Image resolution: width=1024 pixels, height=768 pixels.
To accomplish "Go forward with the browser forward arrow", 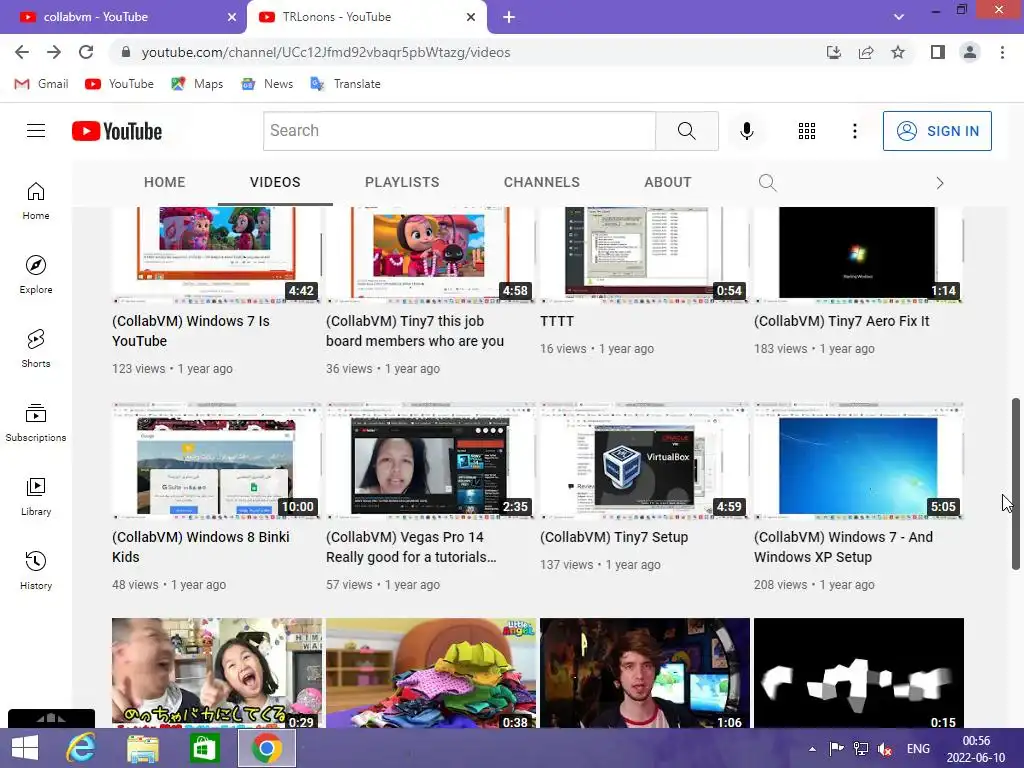I will (54, 52).
